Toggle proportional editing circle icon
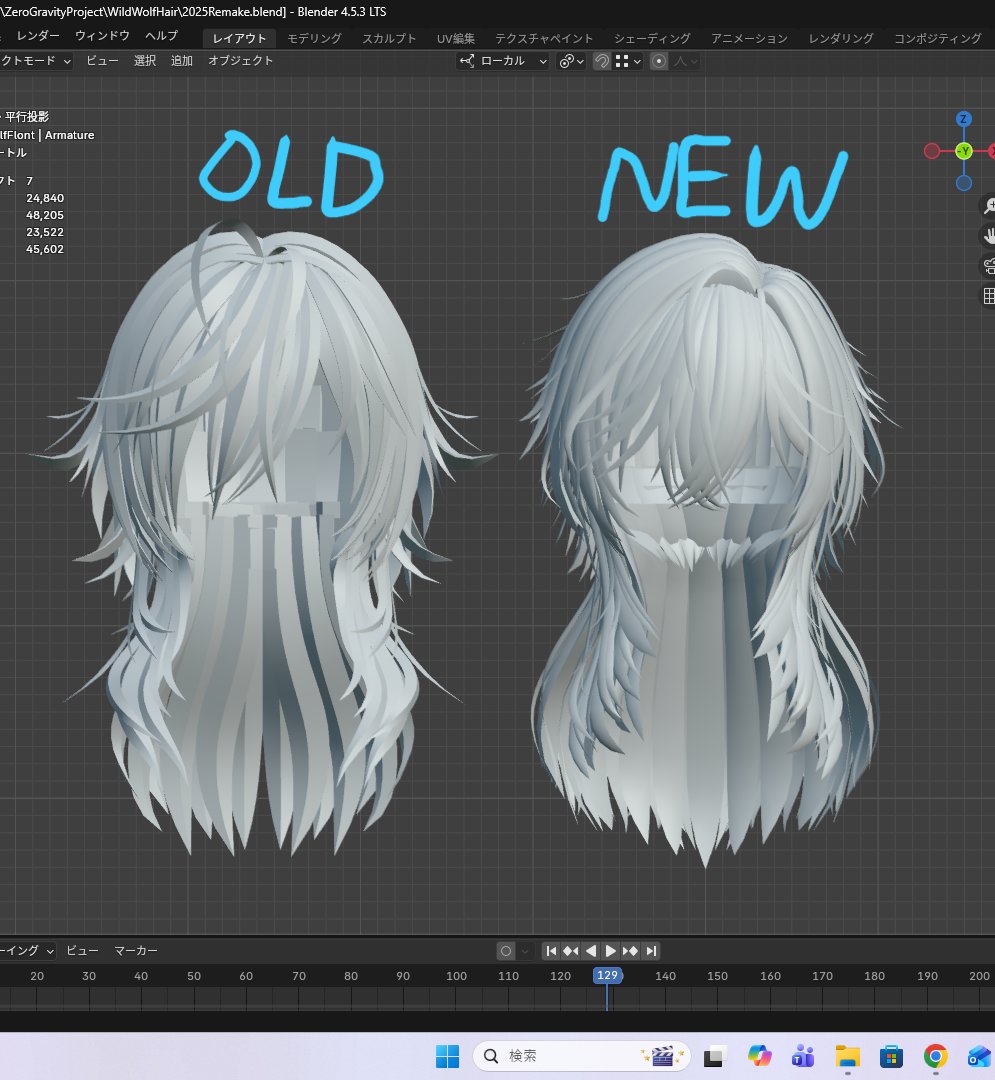This screenshot has height=1080, width=995. point(659,61)
